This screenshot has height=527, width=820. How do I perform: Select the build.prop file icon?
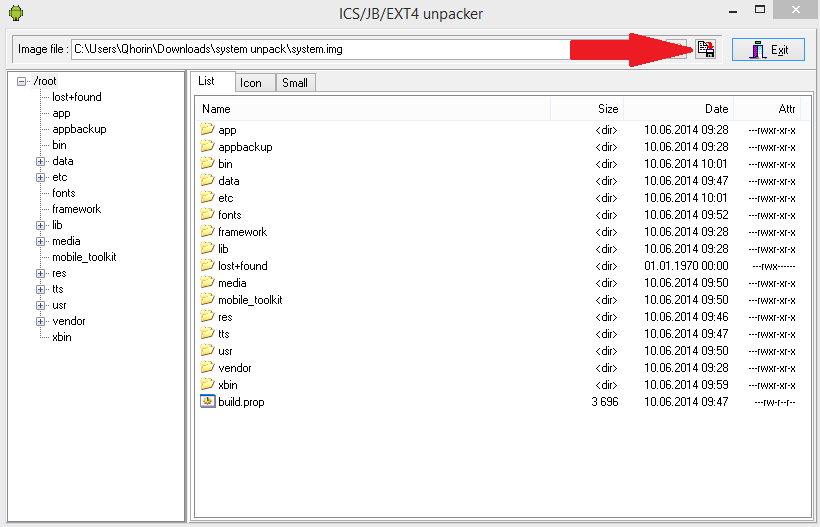[x=208, y=401]
